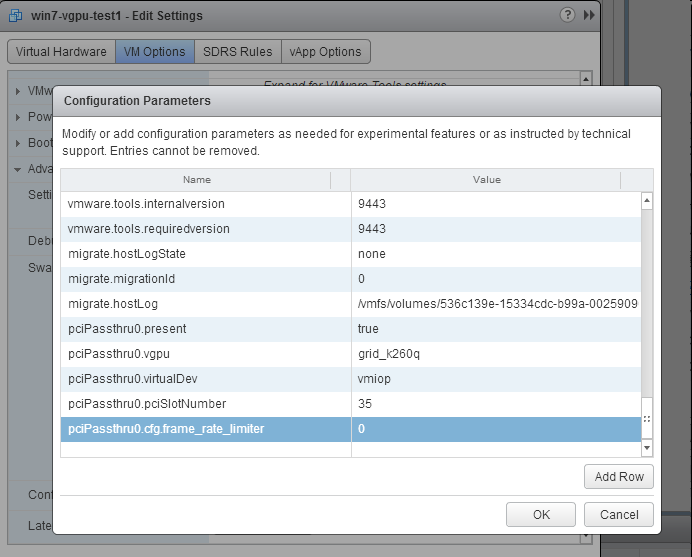This screenshot has height=557, width=692.
Task: Sort by the Name column header
Action: pos(197,180)
